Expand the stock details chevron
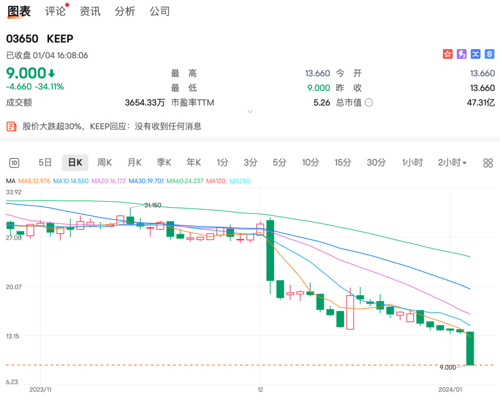Screen dimensions: 500x399 click(x=250, y=112)
